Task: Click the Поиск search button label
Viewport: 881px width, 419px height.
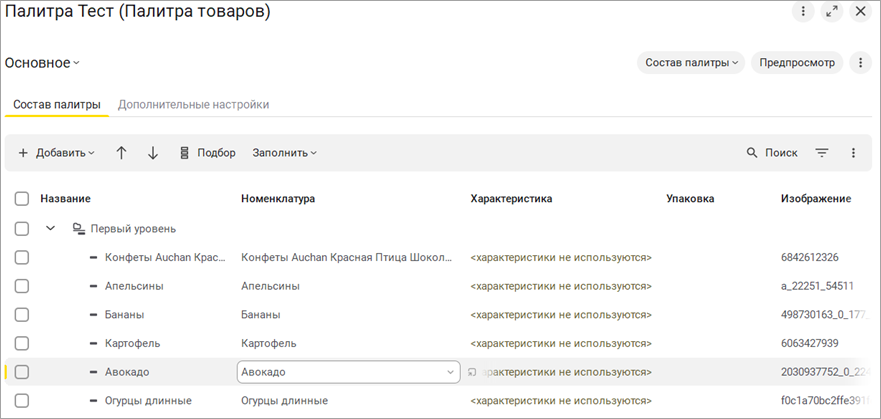Action: coord(781,153)
